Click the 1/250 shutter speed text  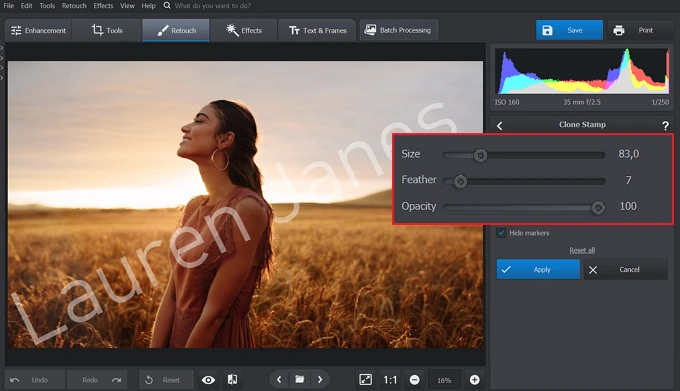click(660, 102)
